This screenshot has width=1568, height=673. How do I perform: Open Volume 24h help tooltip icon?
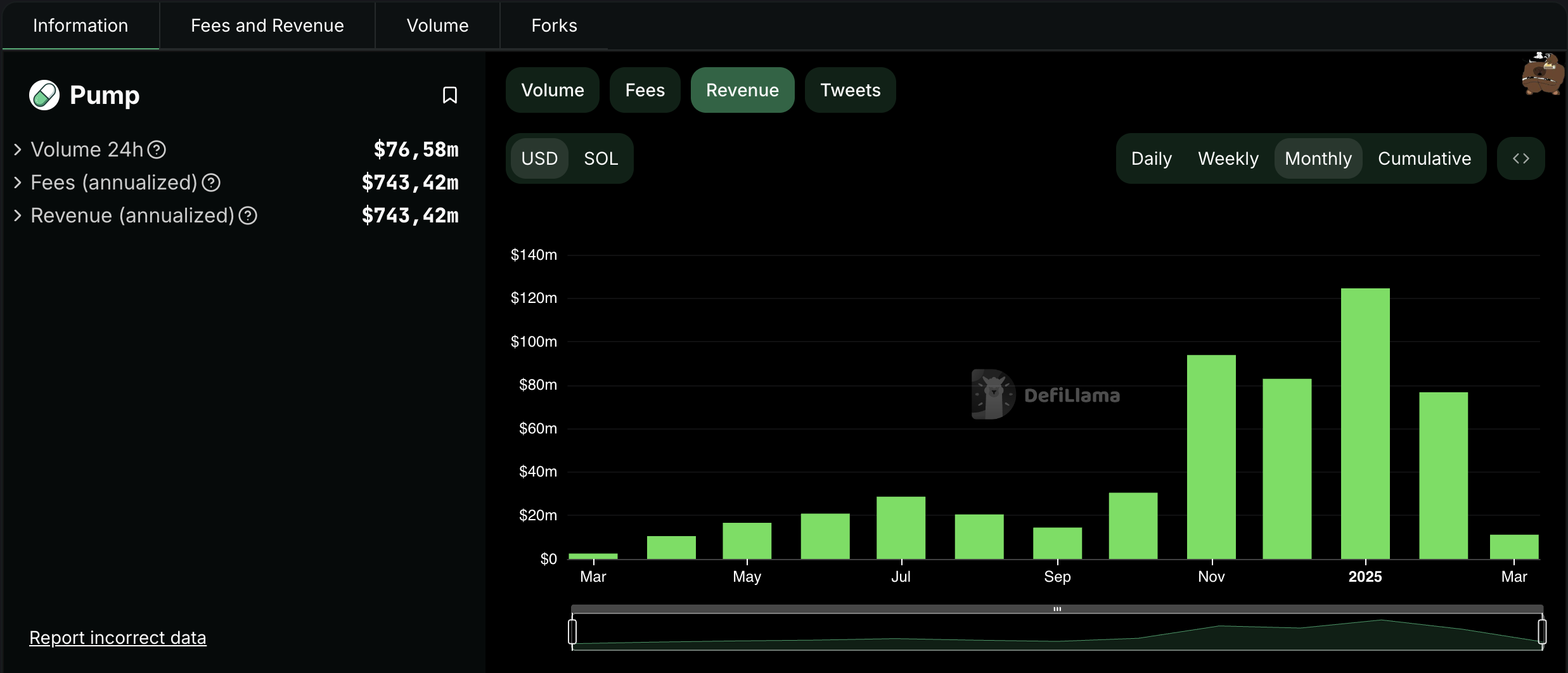(157, 150)
